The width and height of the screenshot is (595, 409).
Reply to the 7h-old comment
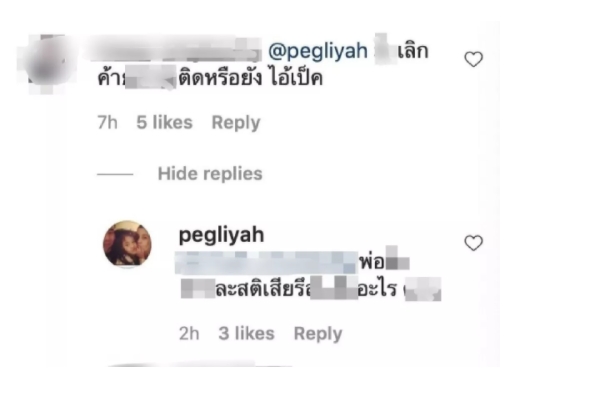(236, 123)
